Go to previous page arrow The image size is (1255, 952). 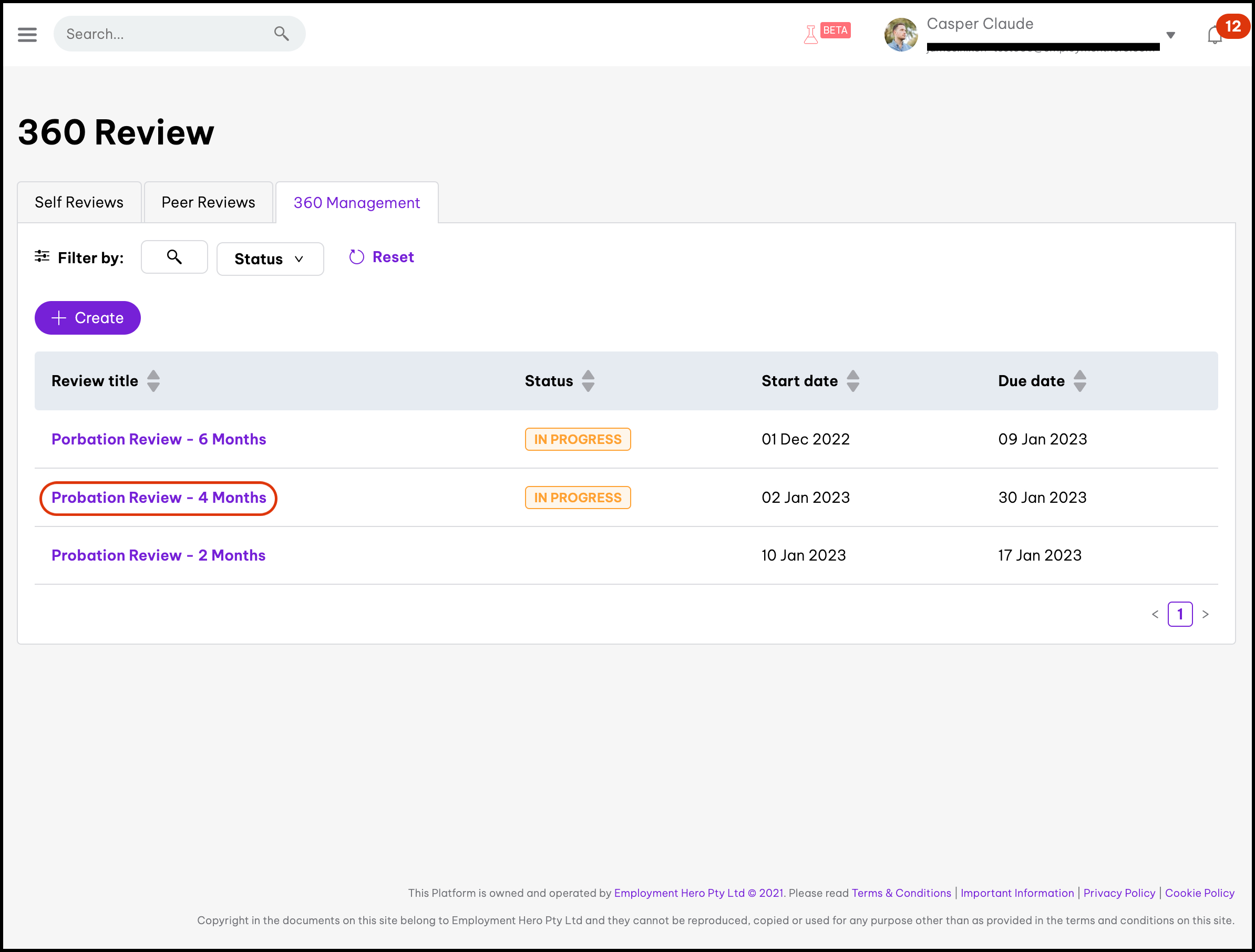(x=1155, y=614)
